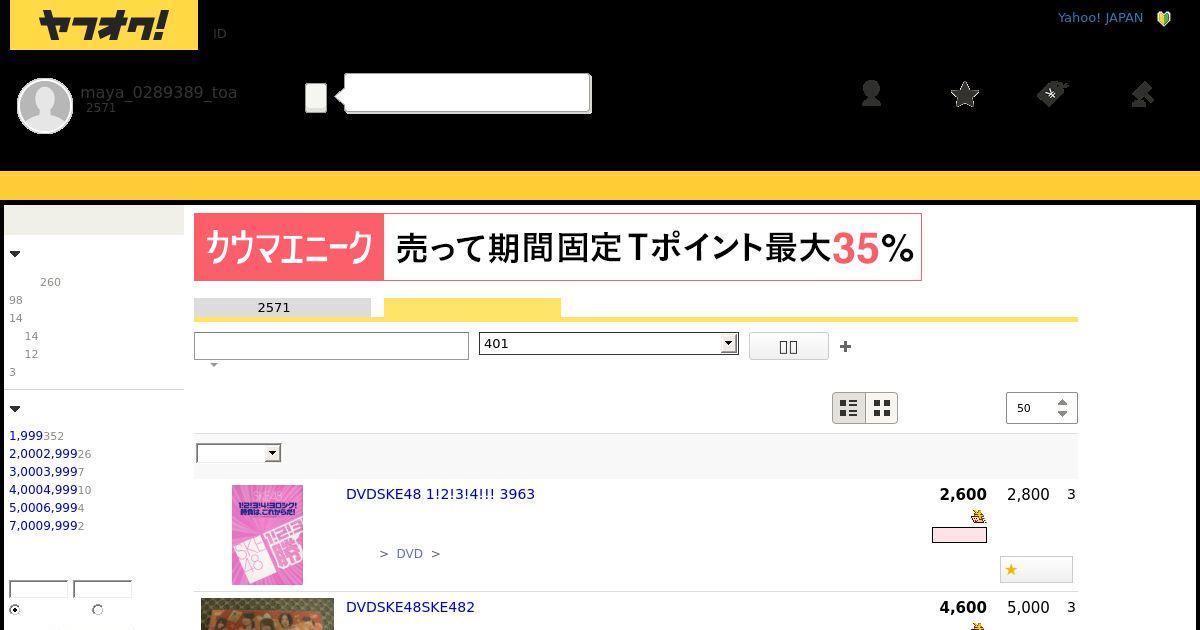Filter by price range 1,999

point(26,436)
